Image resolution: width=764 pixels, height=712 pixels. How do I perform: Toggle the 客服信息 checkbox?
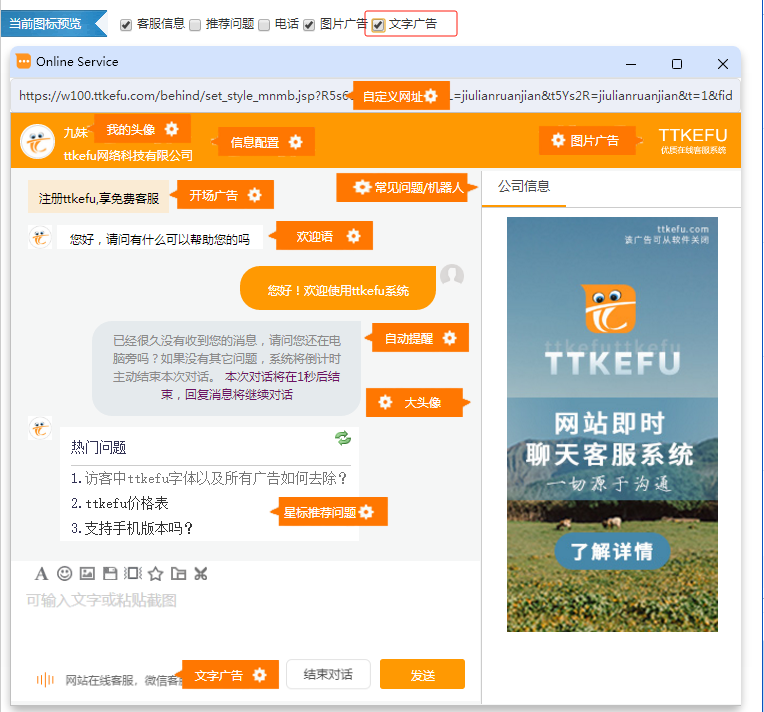(x=126, y=25)
